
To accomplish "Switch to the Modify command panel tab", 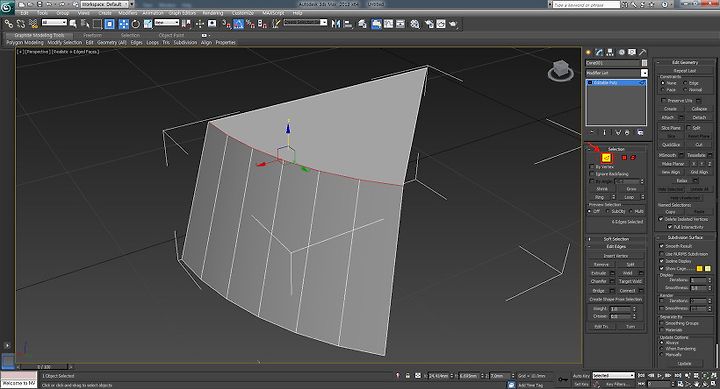I will click(x=599, y=52).
